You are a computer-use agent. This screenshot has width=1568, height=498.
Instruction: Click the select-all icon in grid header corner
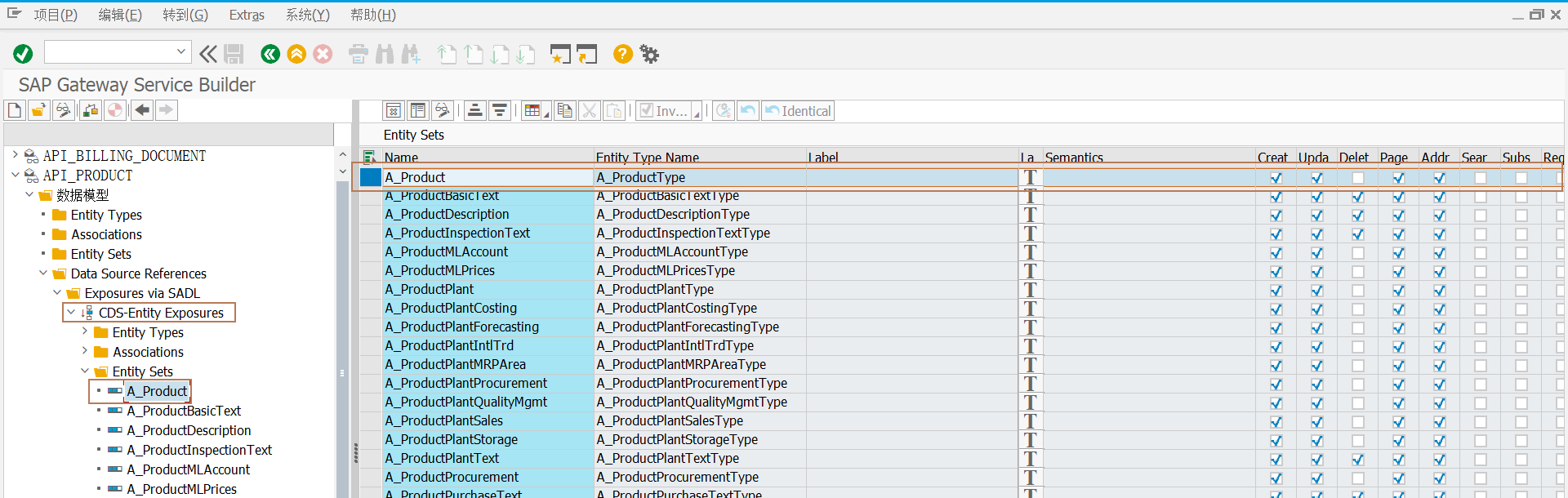tap(370, 157)
